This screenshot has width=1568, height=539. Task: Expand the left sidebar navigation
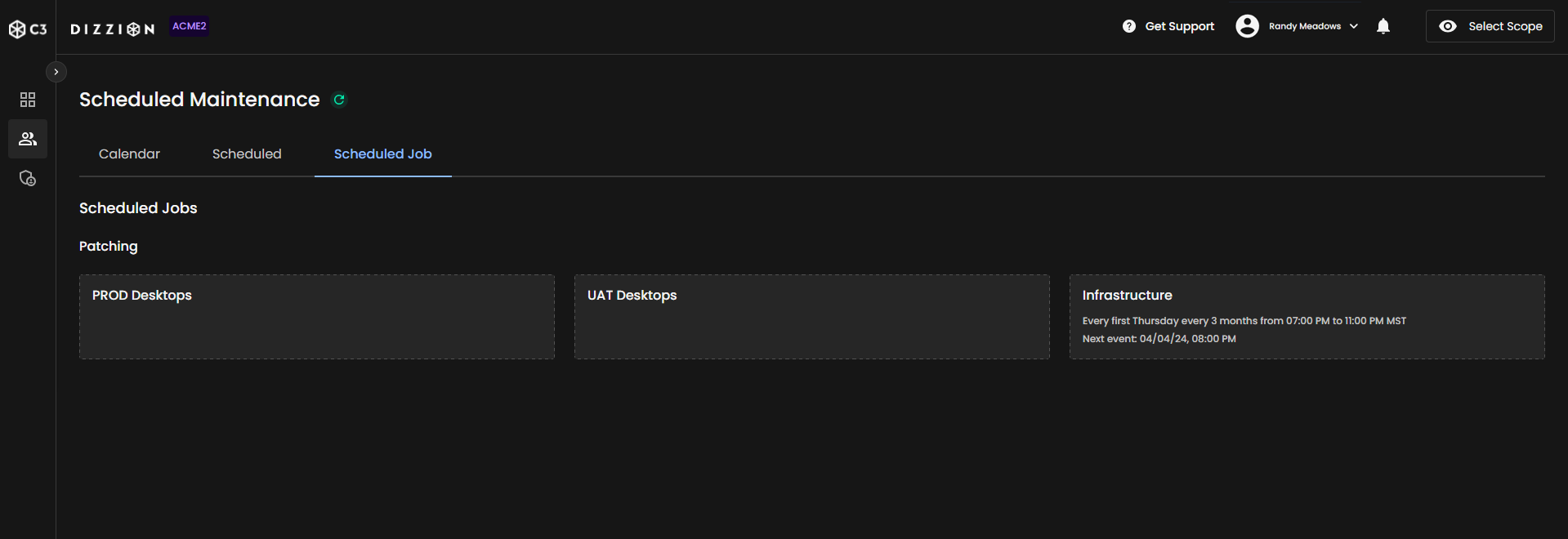56,72
